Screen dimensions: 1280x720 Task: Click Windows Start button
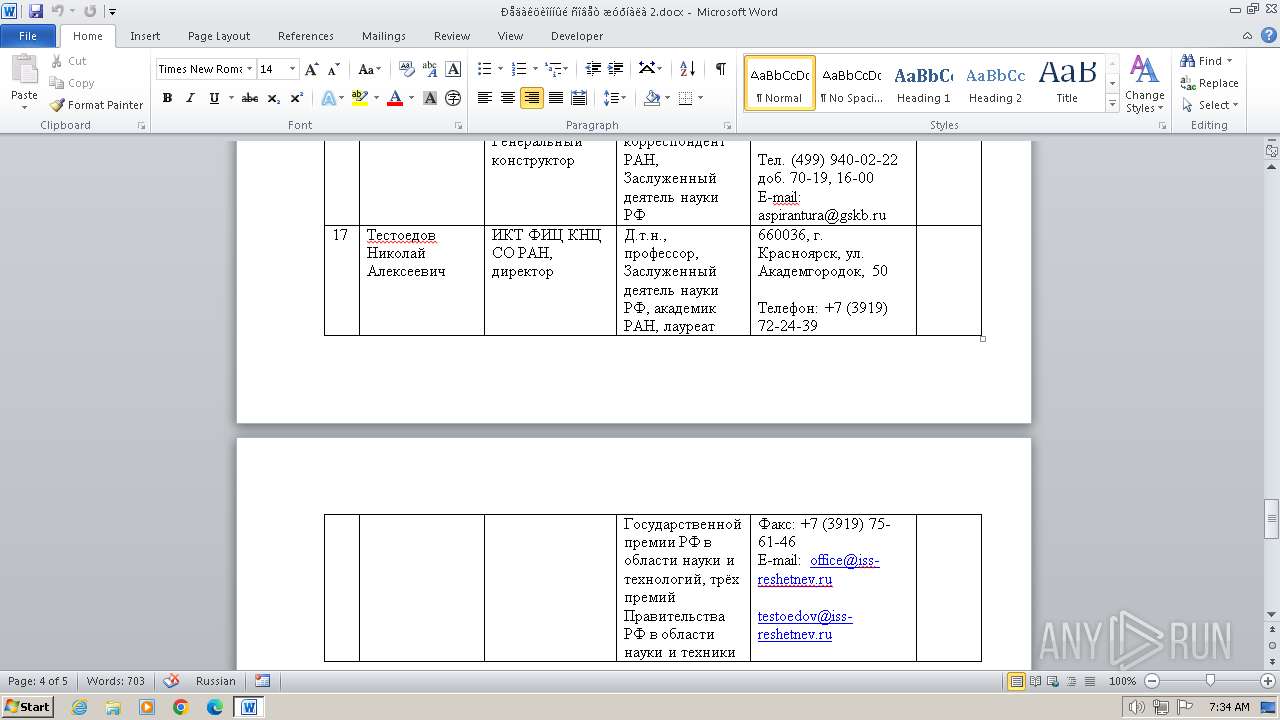coord(27,706)
